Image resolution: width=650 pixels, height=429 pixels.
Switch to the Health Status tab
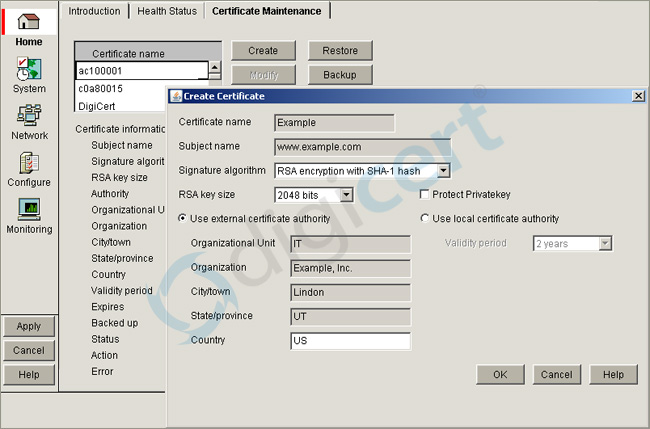coord(167,11)
